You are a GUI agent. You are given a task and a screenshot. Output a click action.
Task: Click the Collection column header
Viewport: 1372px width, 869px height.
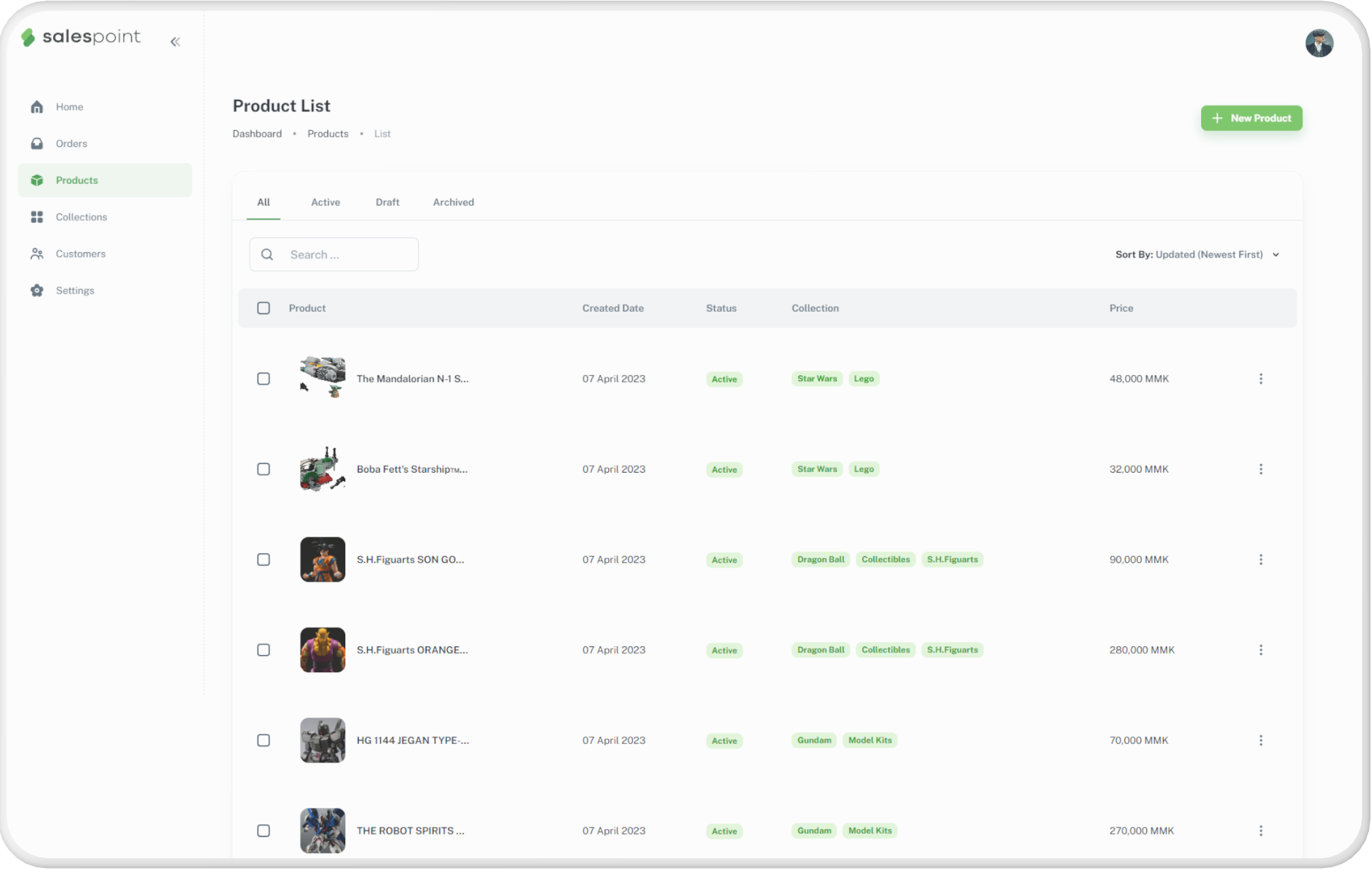coord(815,308)
